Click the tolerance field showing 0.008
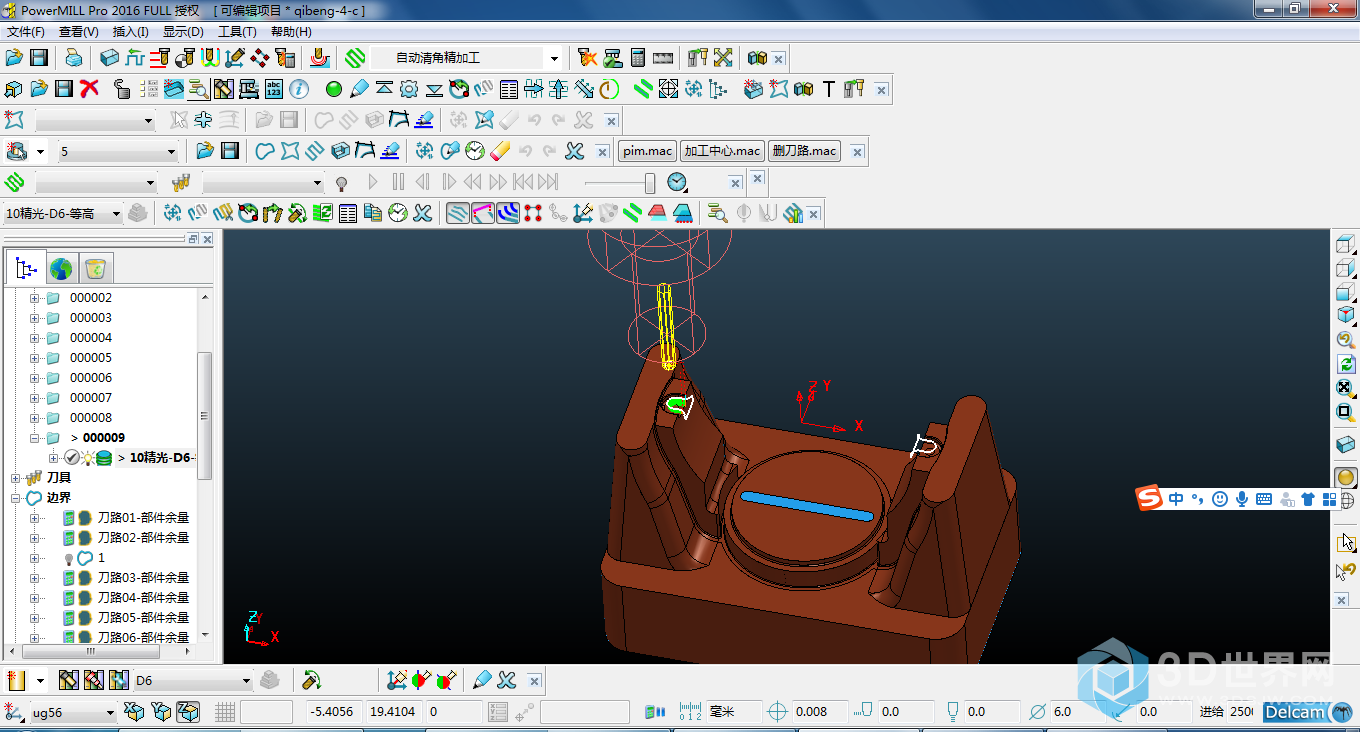Screen dimensions: 1360x732 tap(818, 712)
